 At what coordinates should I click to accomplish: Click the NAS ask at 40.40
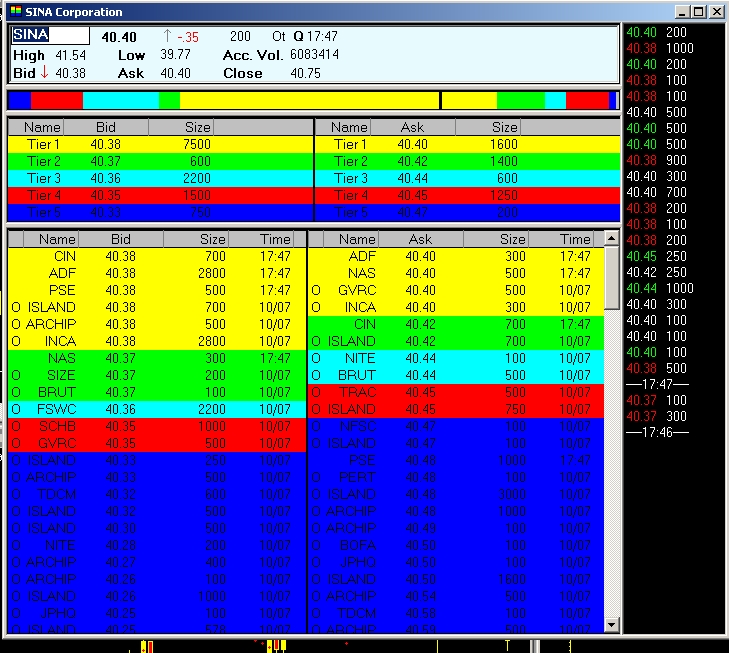pos(456,273)
